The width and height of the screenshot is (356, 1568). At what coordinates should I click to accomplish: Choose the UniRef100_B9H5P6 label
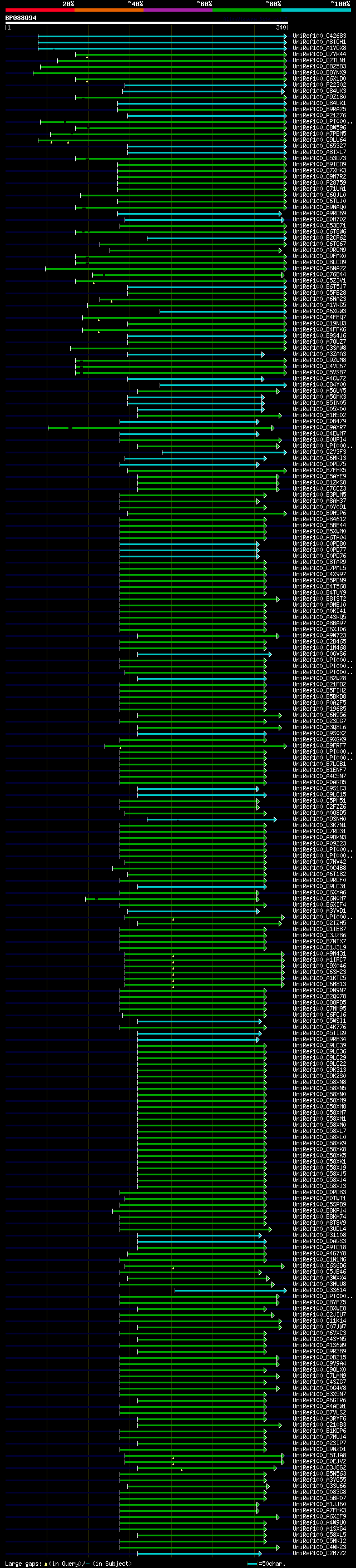coord(319,513)
